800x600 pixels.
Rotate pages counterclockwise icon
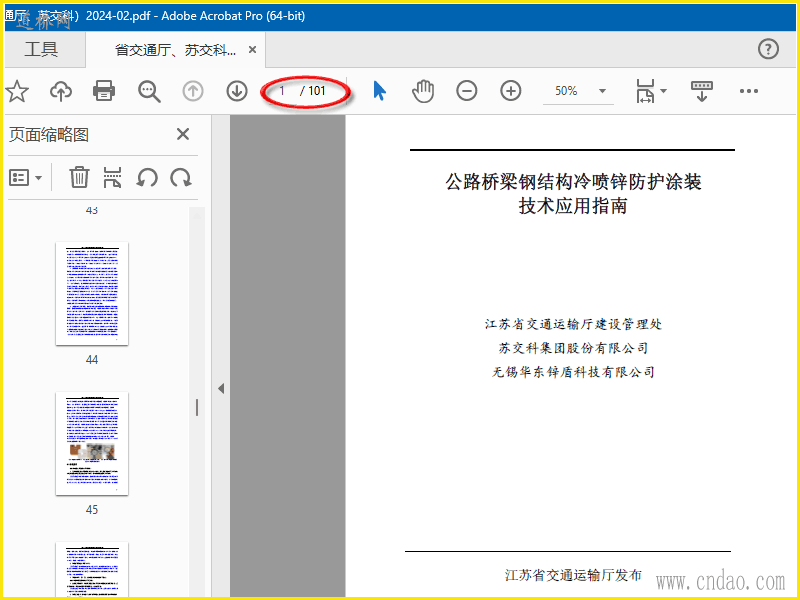click(147, 178)
